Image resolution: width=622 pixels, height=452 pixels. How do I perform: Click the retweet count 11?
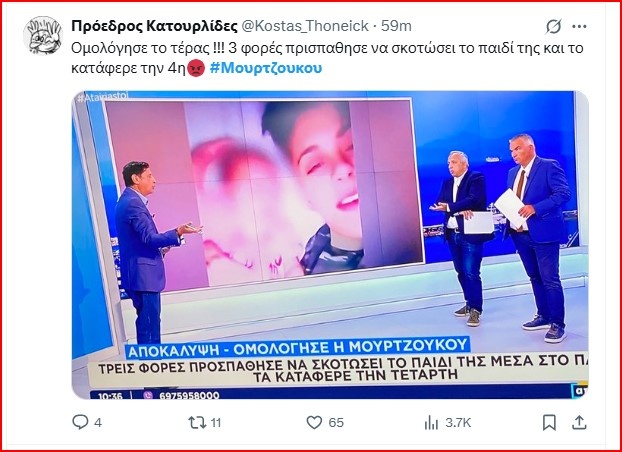tap(215, 423)
